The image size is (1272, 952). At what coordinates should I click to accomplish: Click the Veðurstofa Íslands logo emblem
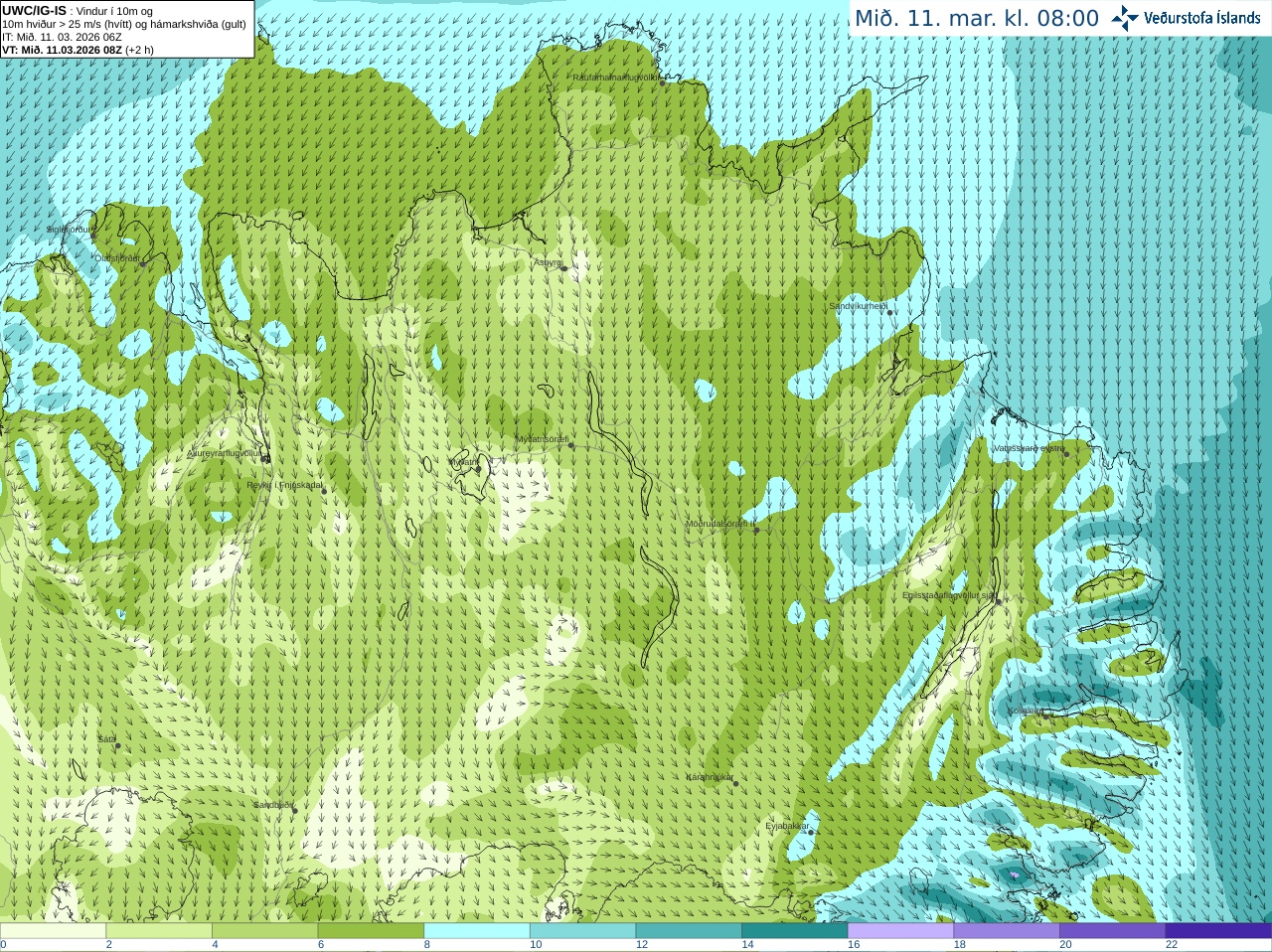1125,18
